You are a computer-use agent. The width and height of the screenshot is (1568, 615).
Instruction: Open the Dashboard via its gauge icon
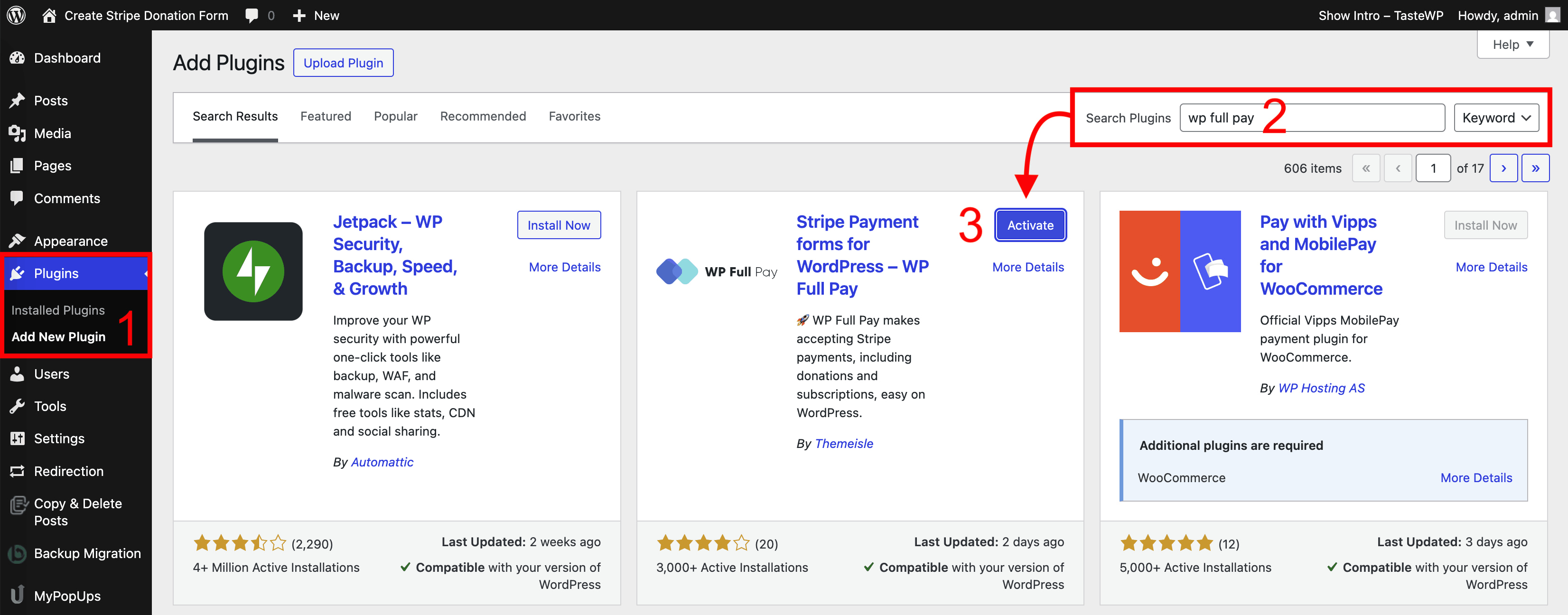[18, 57]
